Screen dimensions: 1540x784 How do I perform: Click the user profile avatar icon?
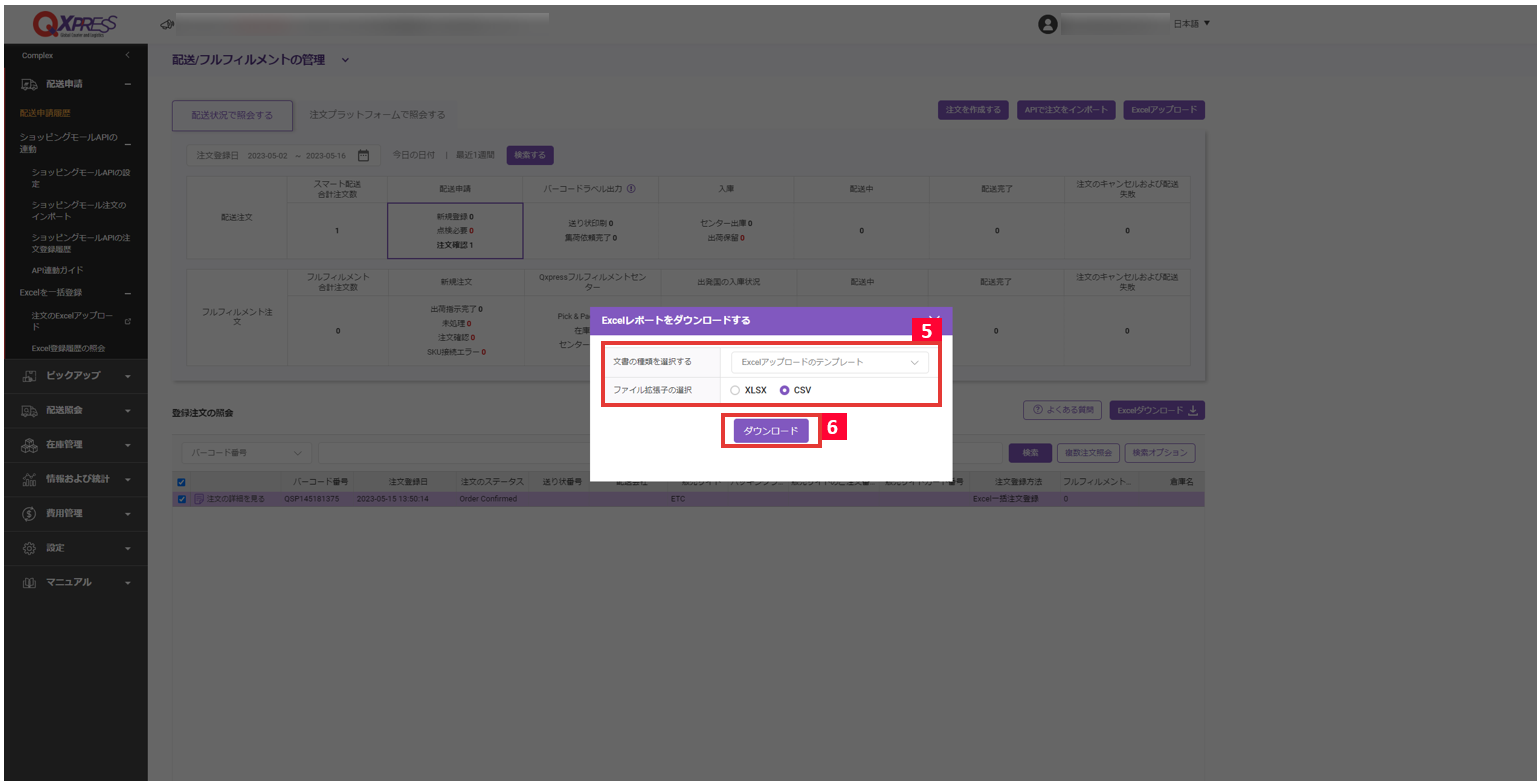[1047, 24]
